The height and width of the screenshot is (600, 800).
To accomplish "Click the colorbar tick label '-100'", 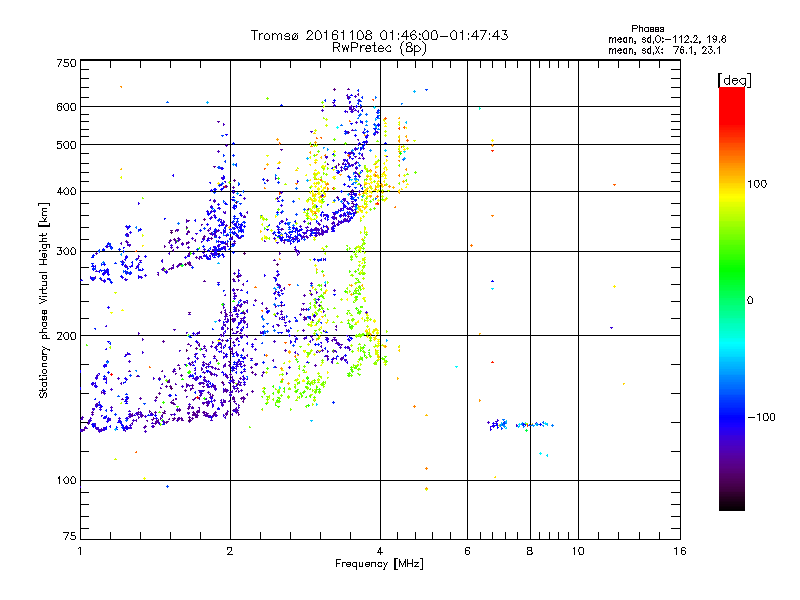I will [761, 417].
